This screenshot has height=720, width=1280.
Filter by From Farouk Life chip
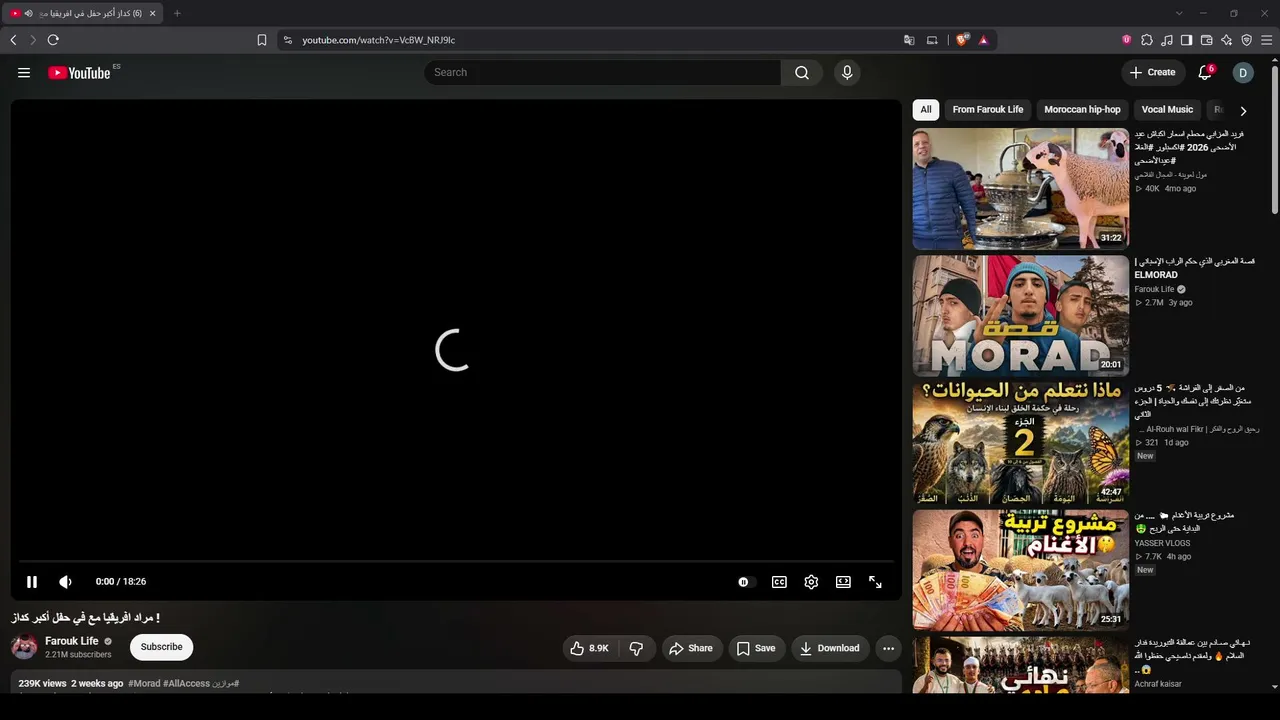pos(988,110)
